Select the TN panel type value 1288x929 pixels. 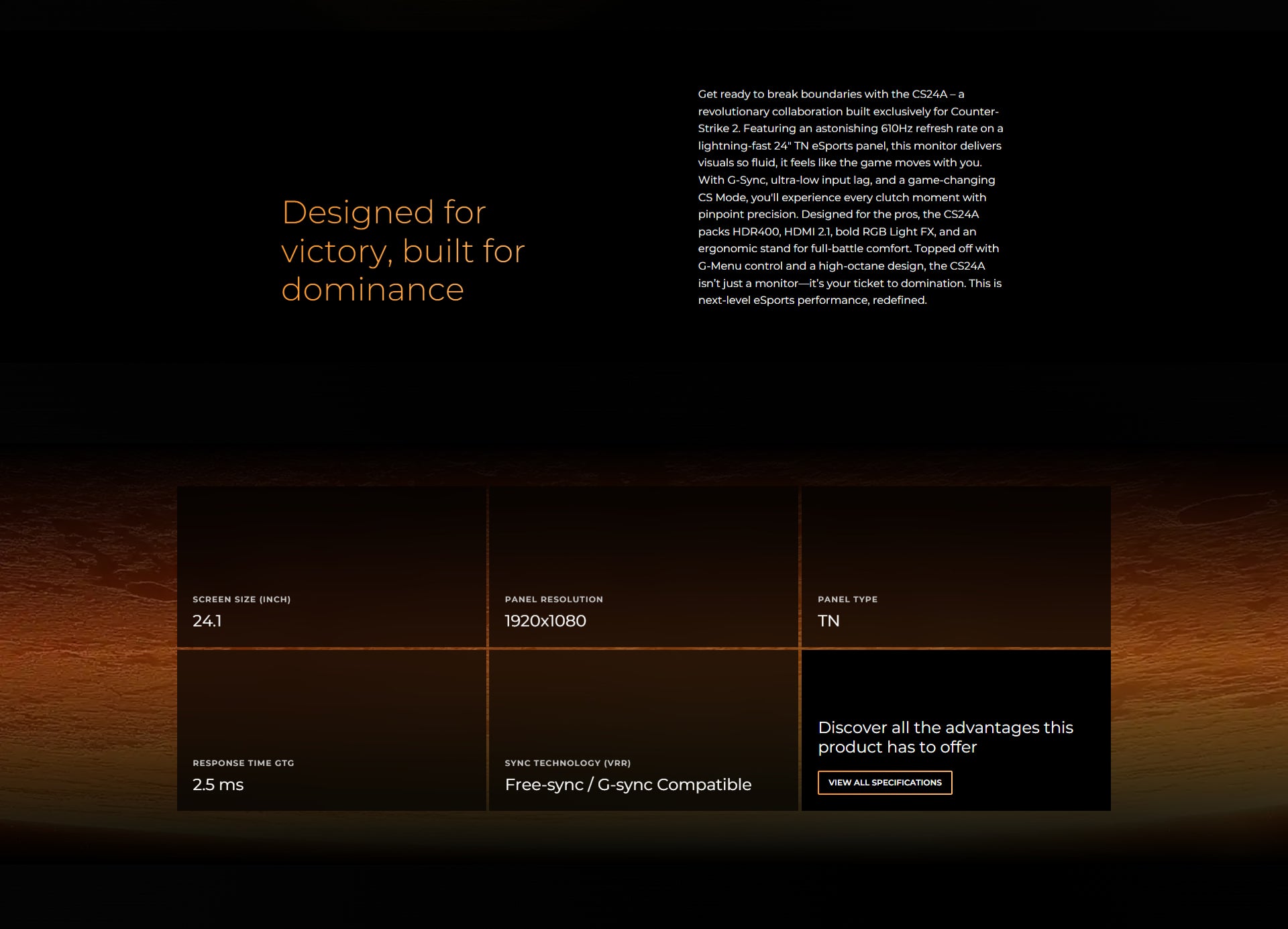828,621
